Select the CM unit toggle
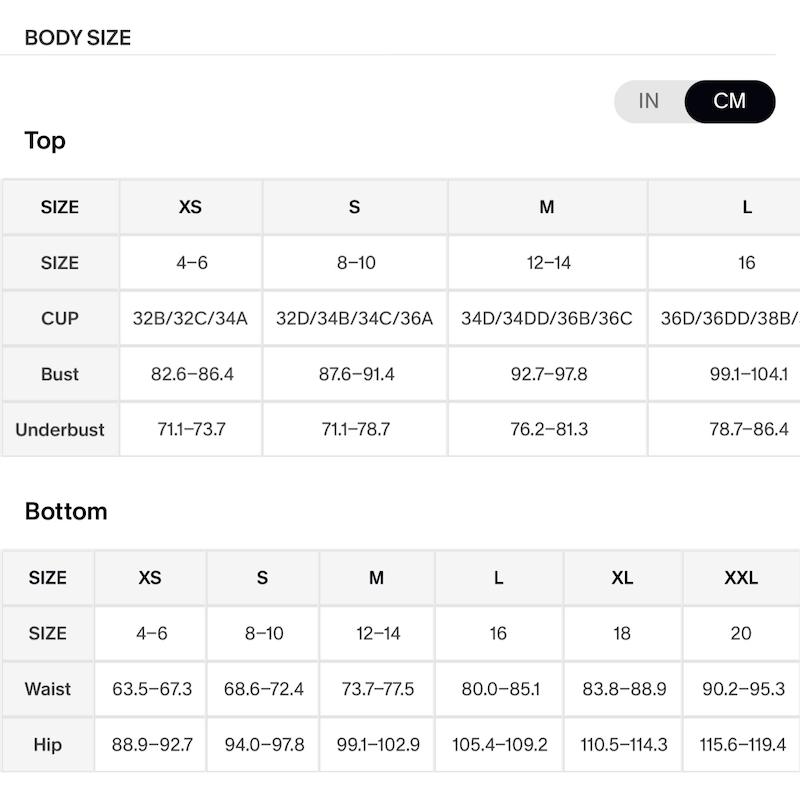Screen dimensions: 800x800 pos(730,101)
